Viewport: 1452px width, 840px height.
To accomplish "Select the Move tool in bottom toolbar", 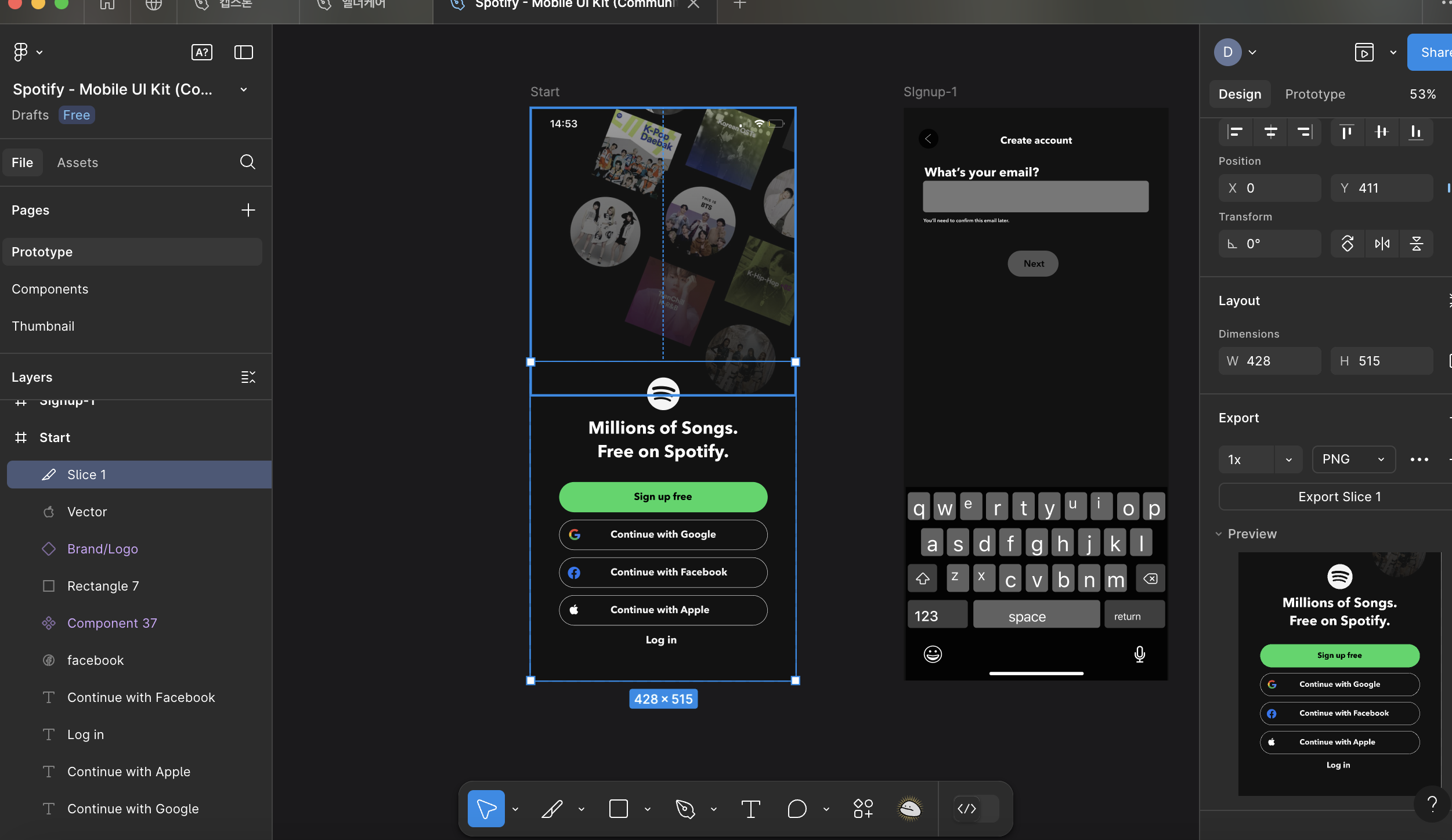I will [486, 808].
